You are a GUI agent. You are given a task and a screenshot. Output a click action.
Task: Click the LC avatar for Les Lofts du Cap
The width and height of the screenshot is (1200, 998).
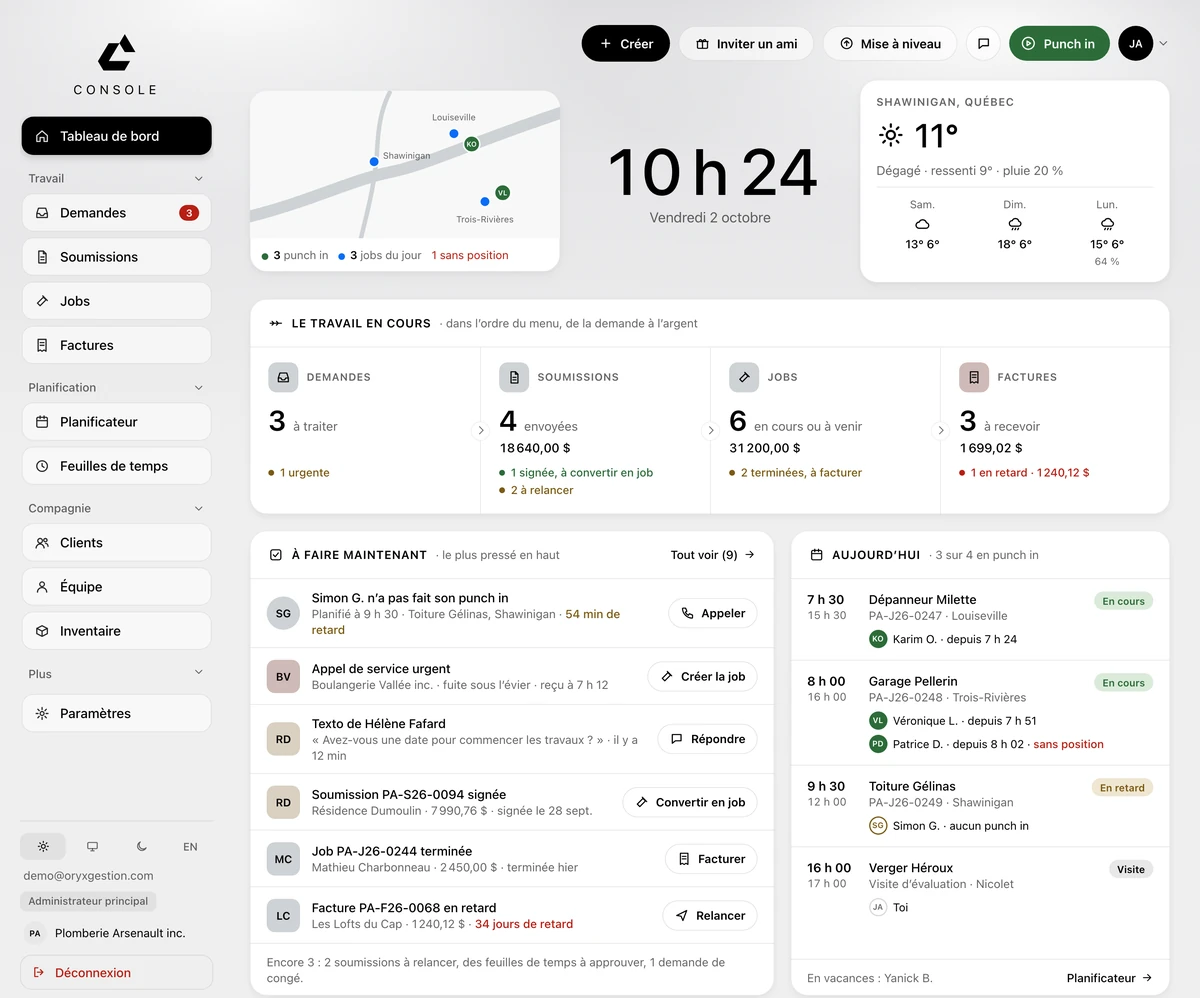[x=283, y=915]
